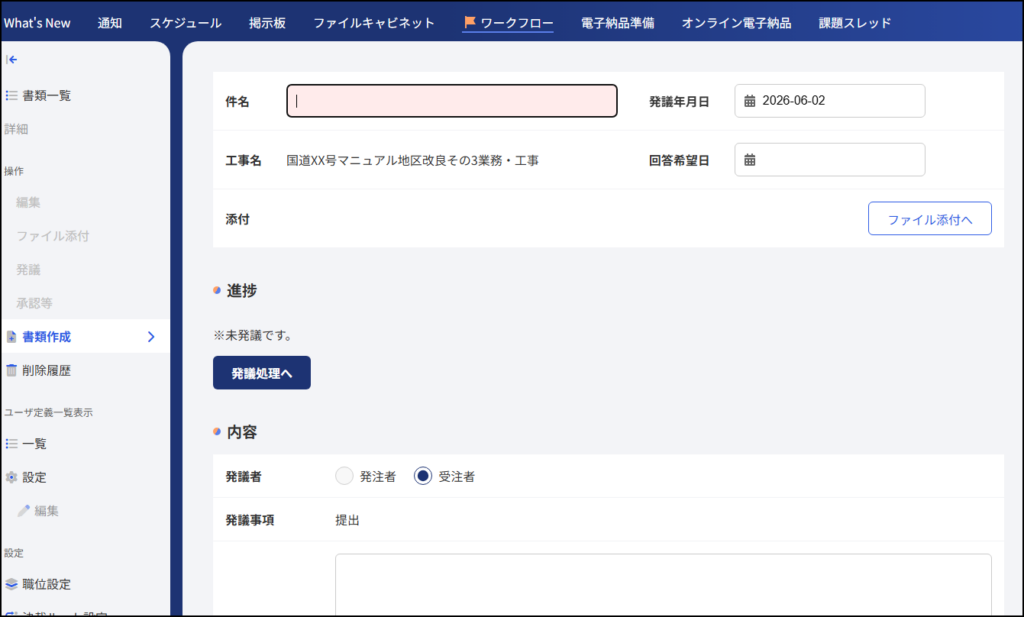Select the 受注者 radio button
1024x617 pixels.
pos(423,476)
